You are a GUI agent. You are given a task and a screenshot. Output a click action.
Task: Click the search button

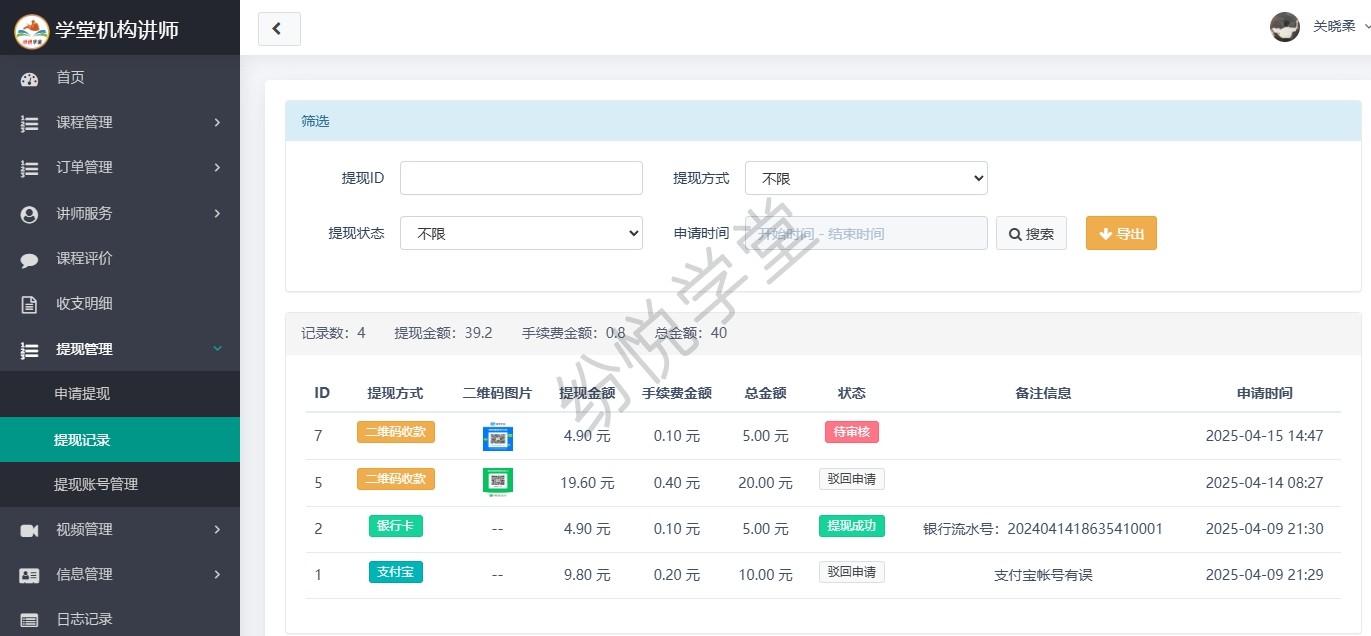(x=1031, y=233)
